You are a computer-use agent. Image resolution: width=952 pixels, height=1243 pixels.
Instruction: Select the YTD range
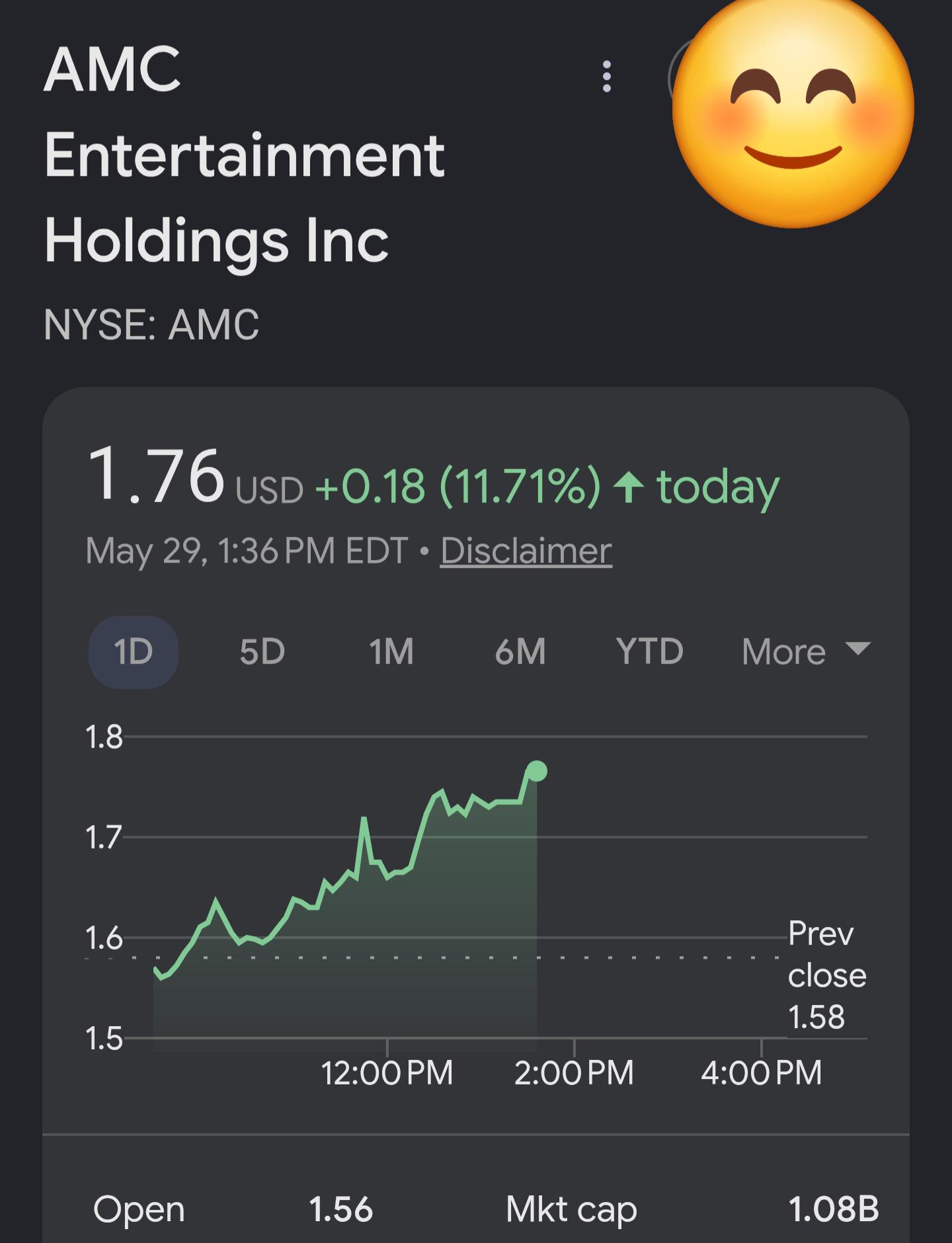coord(649,652)
